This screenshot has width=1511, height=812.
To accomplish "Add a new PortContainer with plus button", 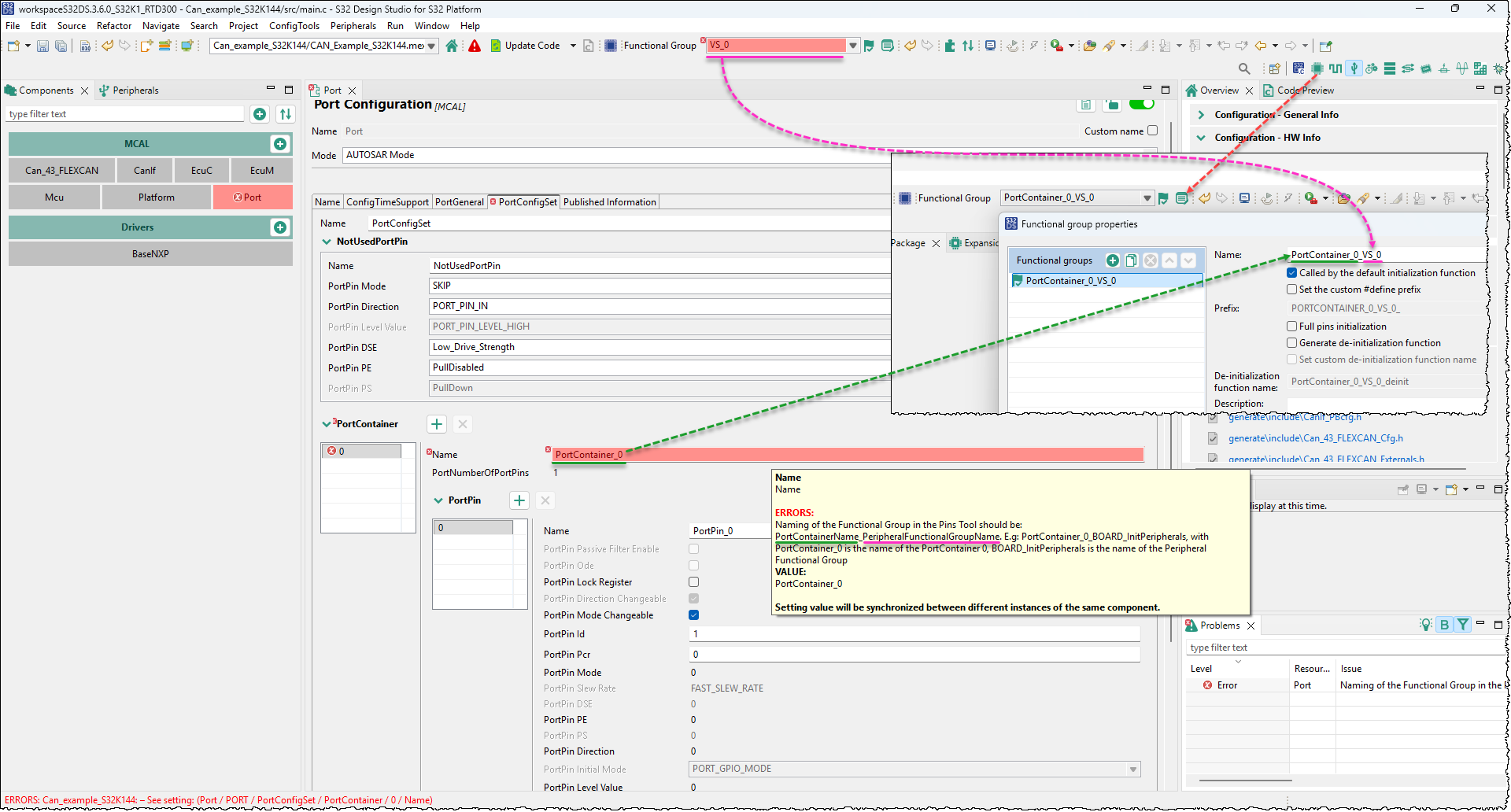I will (x=437, y=424).
